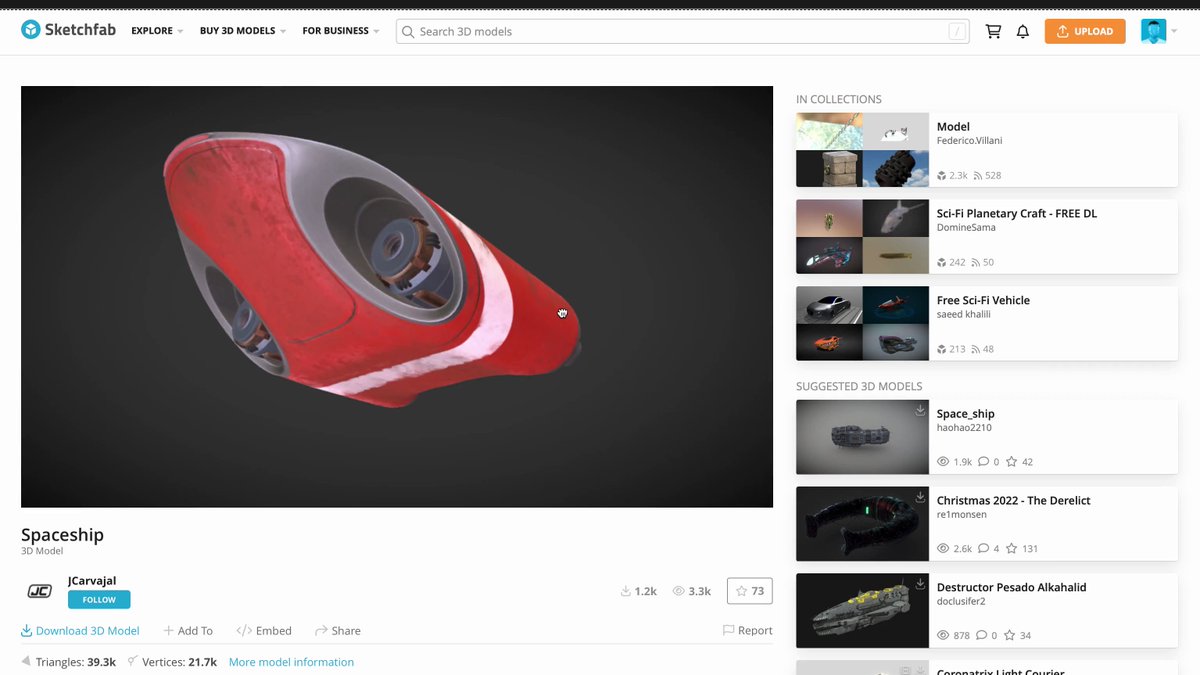Click the download icon on Space_ship thumbnail
This screenshot has height=675, width=1200.
(920, 410)
